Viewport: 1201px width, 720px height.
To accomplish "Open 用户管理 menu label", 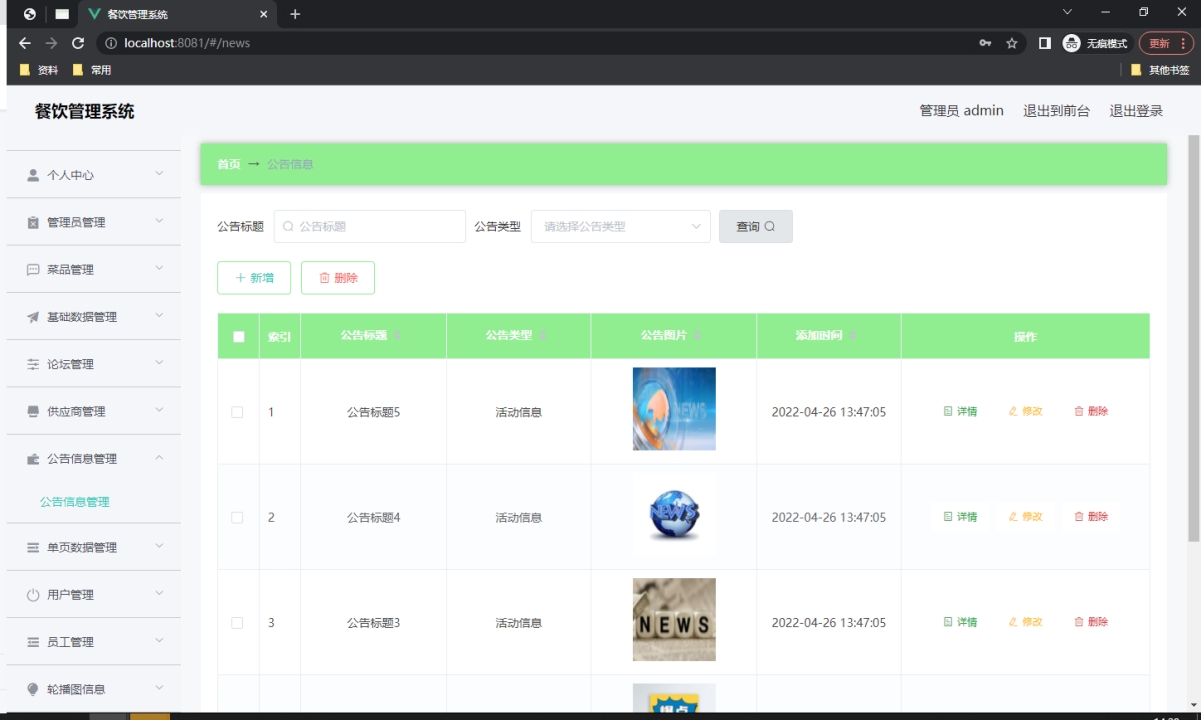I will (x=70, y=595).
